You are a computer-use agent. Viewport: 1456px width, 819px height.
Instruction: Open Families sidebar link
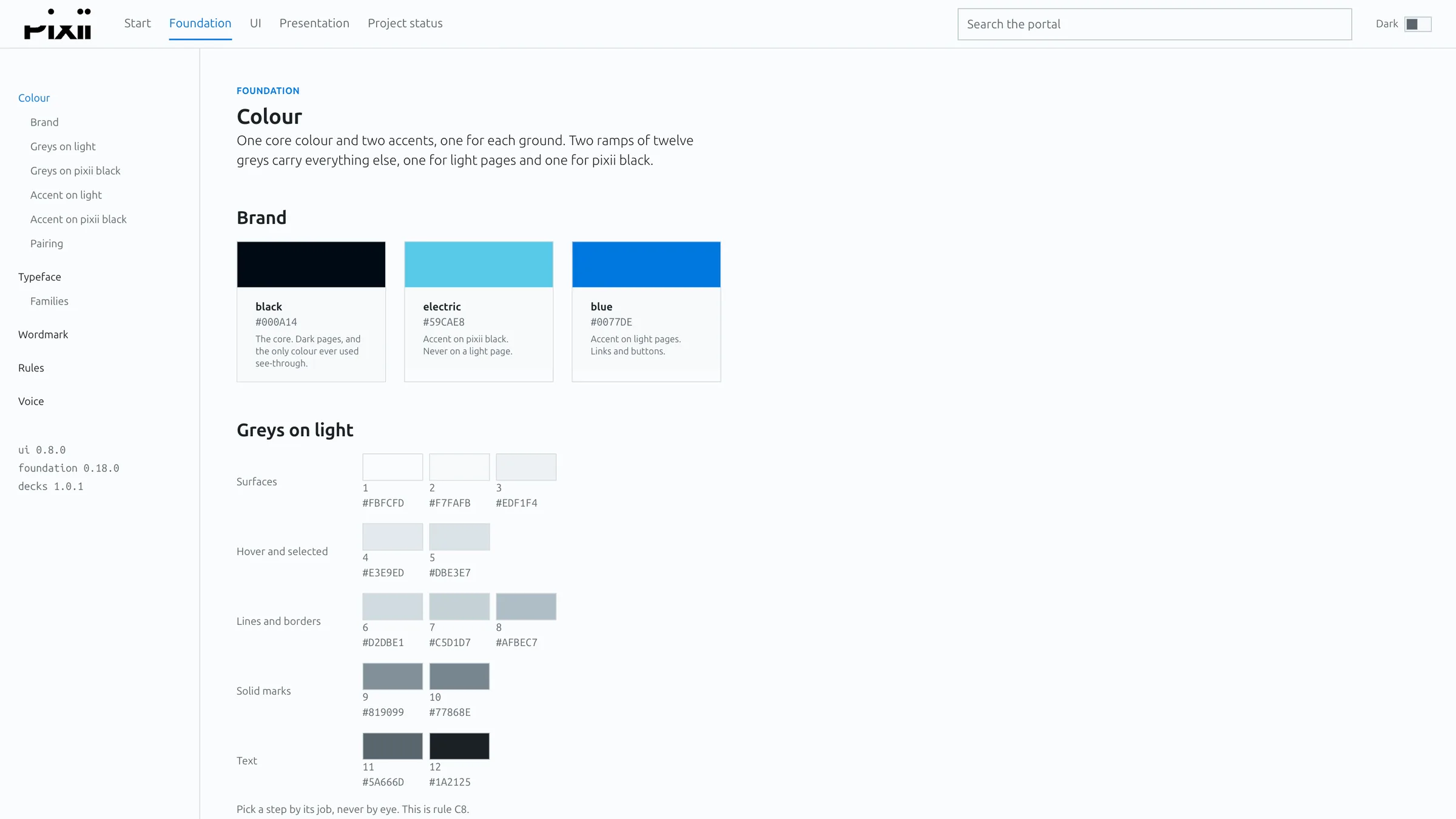pos(49,301)
